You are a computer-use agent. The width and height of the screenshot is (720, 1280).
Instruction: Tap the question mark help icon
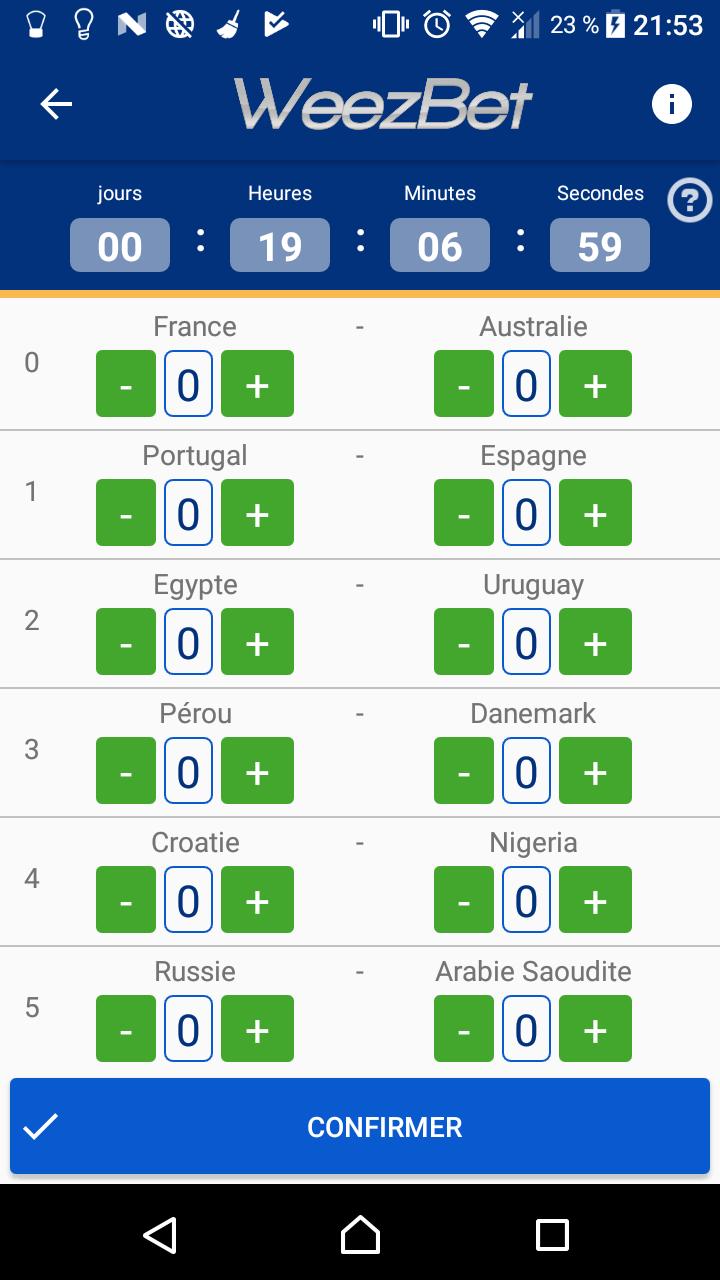click(689, 201)
